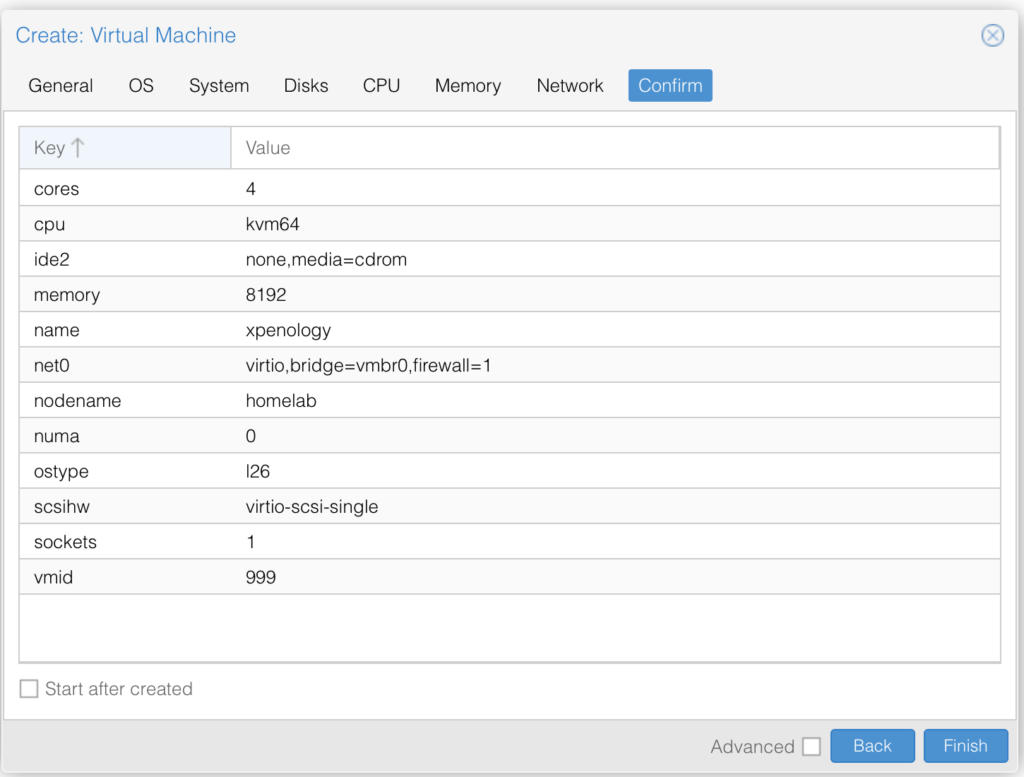Toggle the Advanced checkbox
The height and width of the screenshot is (777, 1024).
point(811,747)
